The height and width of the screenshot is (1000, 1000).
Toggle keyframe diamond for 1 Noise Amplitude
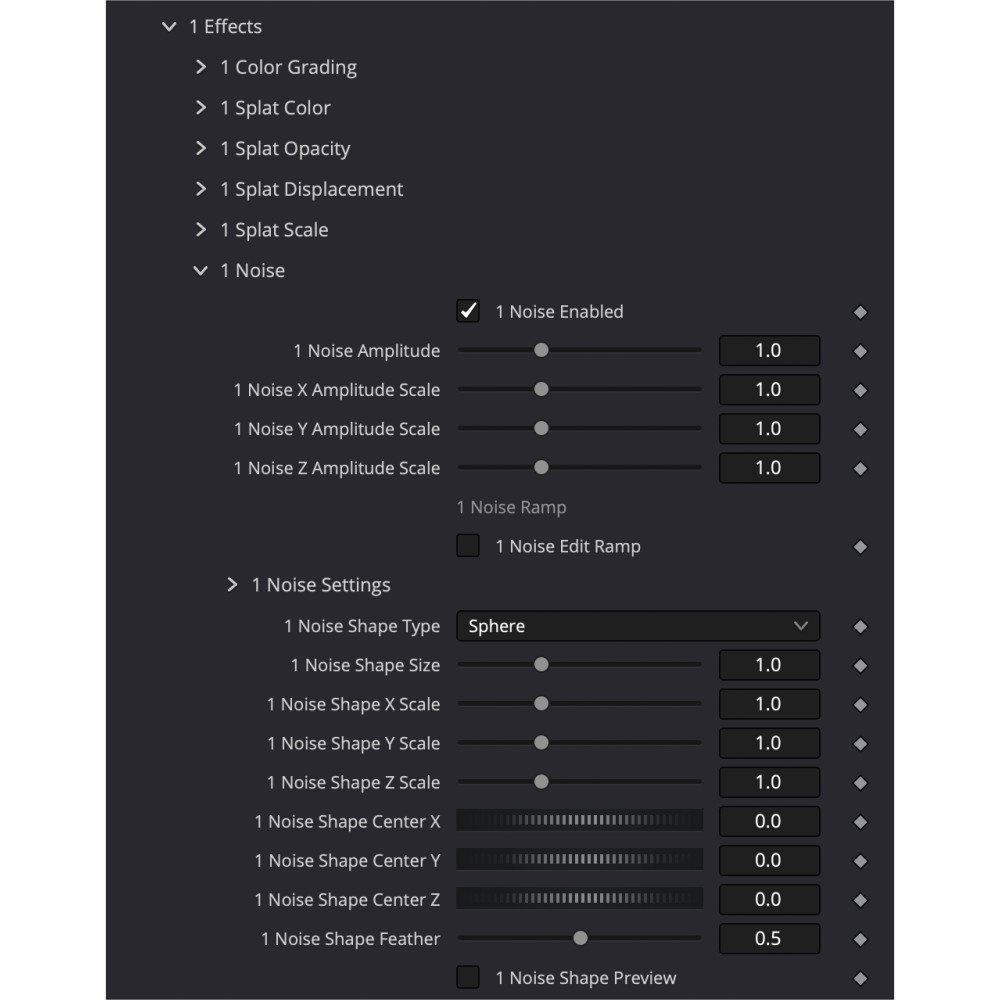click(x=860, y=351)
